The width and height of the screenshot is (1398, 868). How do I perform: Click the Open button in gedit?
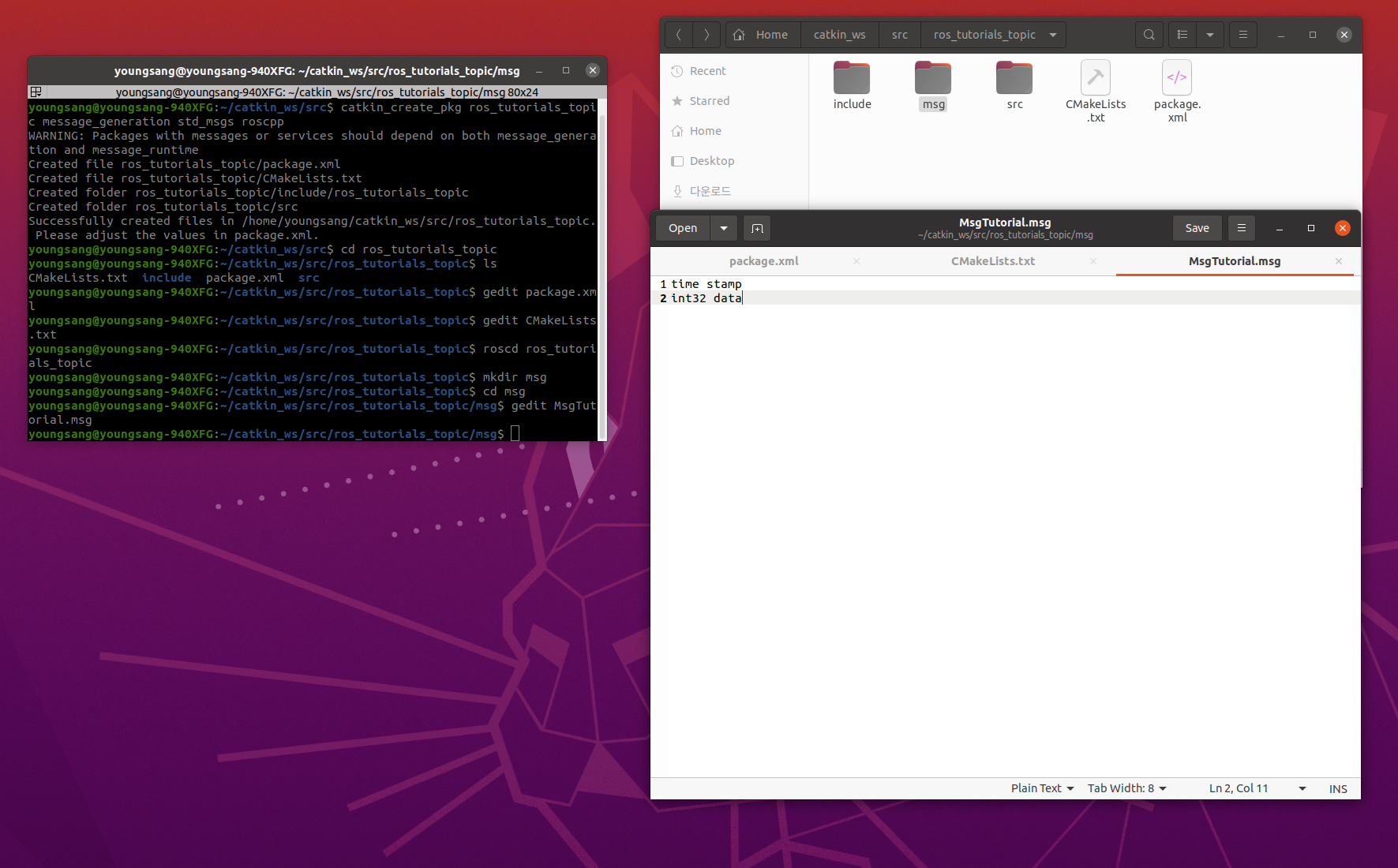[x=683, y=228]
